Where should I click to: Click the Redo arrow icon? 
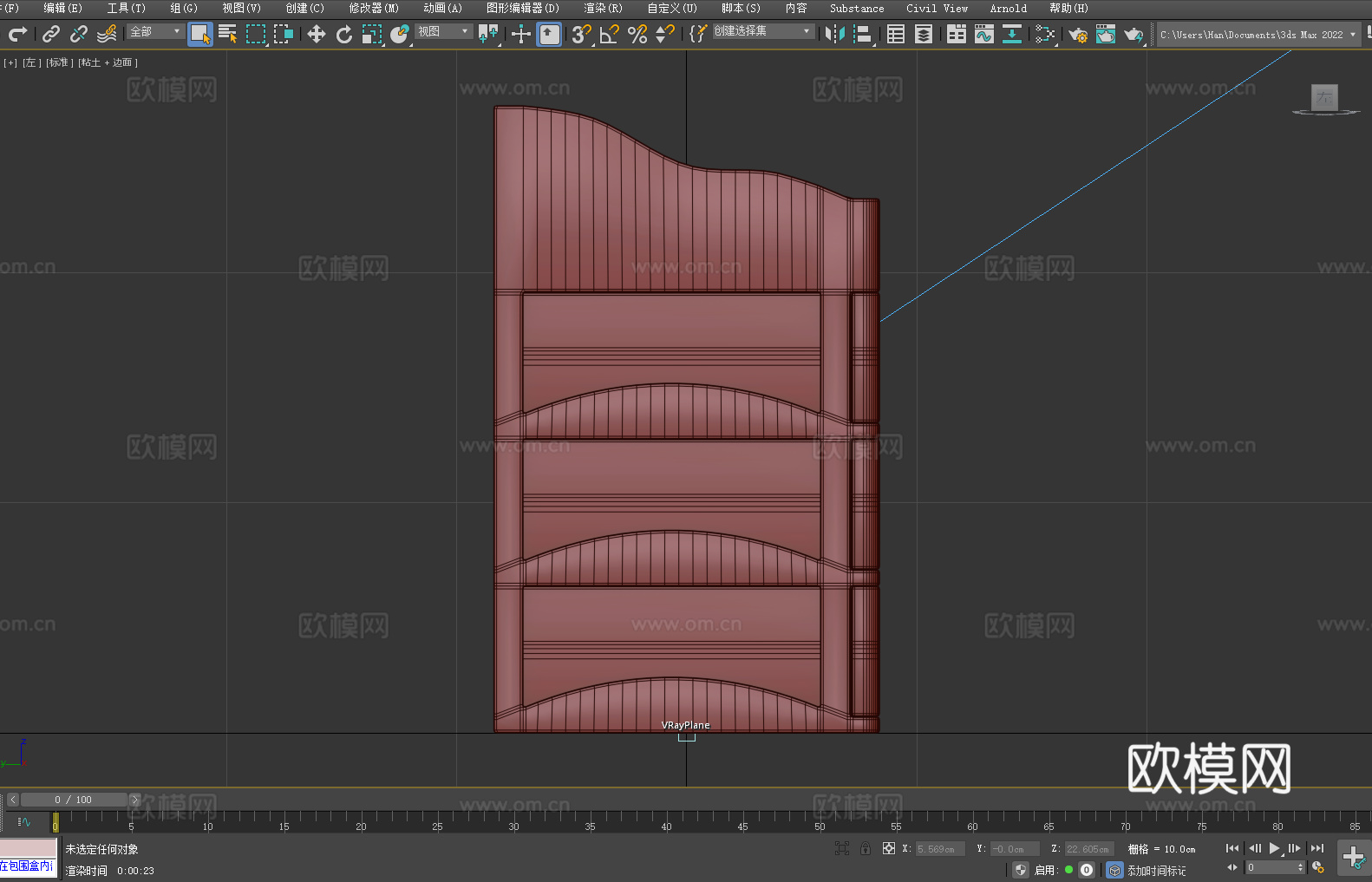coord(16,34)
